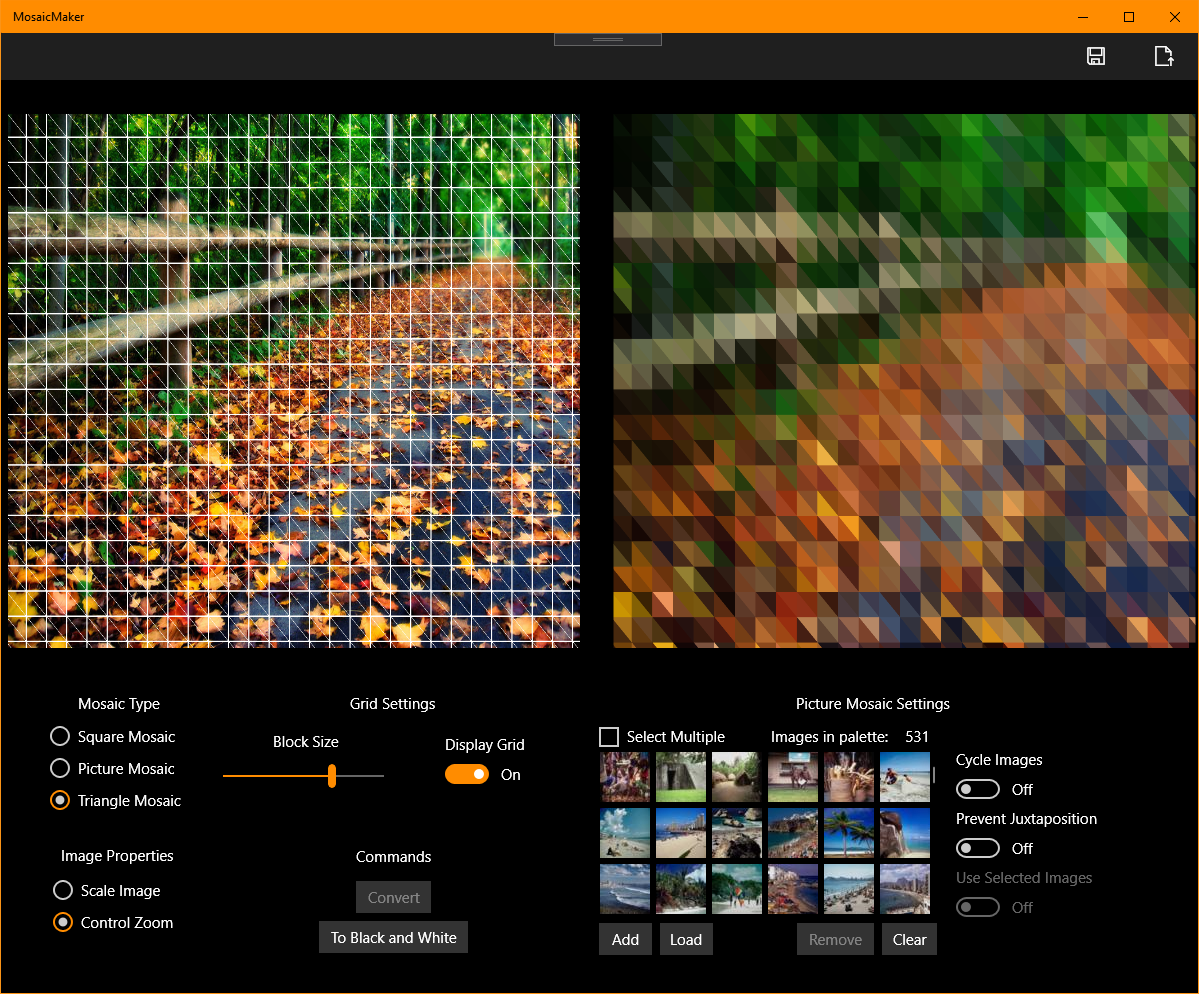The height and width of the screenshot is (994, 1199).
Task: Select the two palm trees beach thumbnail
Action: tap(849, 833)
